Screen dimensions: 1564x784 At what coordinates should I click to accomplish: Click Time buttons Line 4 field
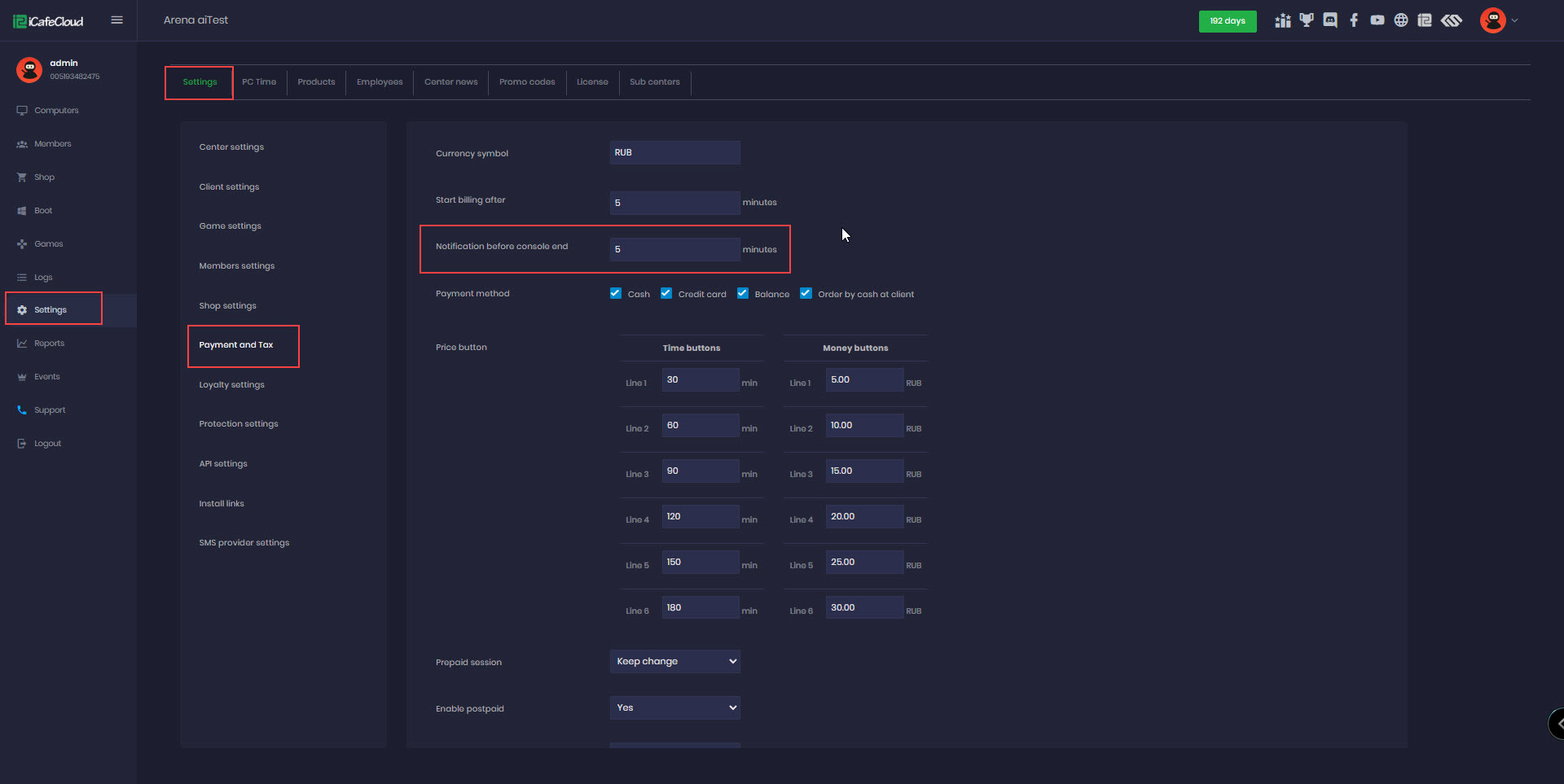tap(701, 516)
